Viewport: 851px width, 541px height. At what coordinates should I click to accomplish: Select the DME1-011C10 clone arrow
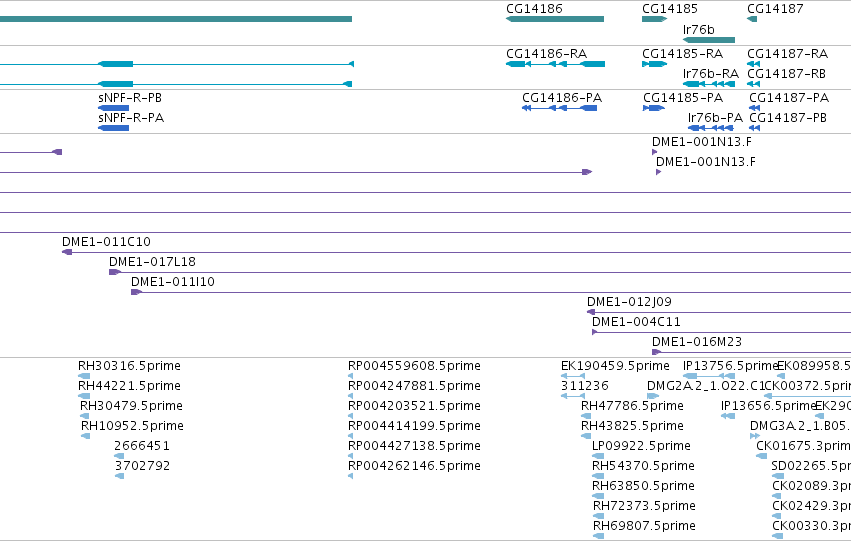[x=67, y=252]
